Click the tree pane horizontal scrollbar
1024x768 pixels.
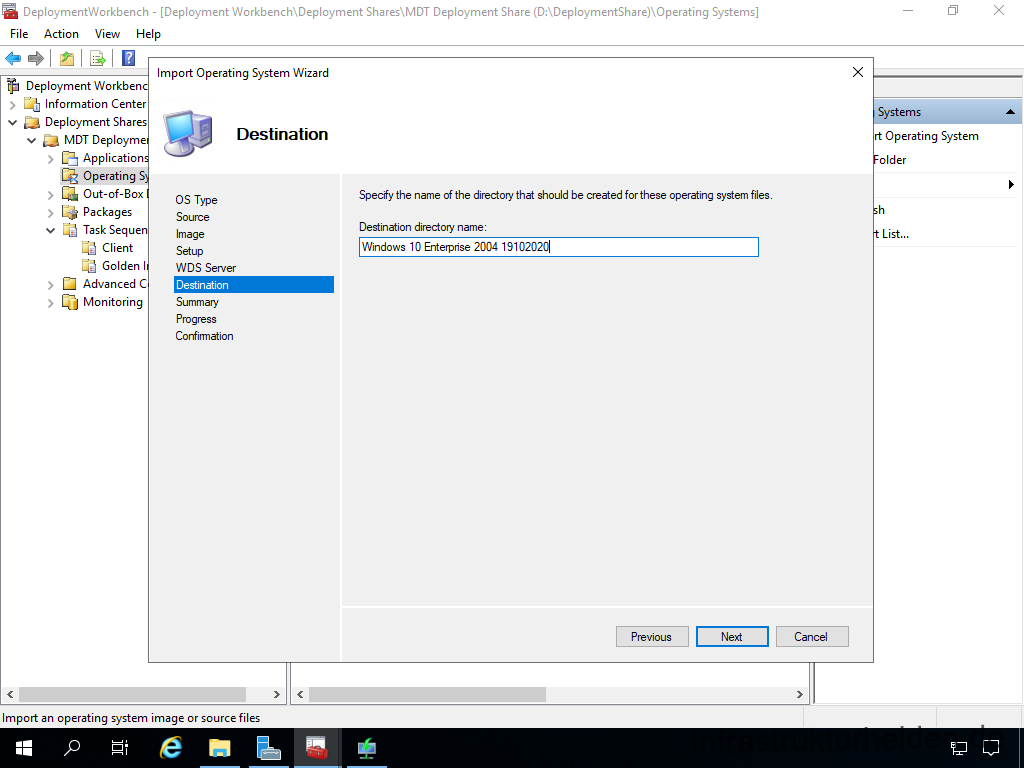point(133,694)
